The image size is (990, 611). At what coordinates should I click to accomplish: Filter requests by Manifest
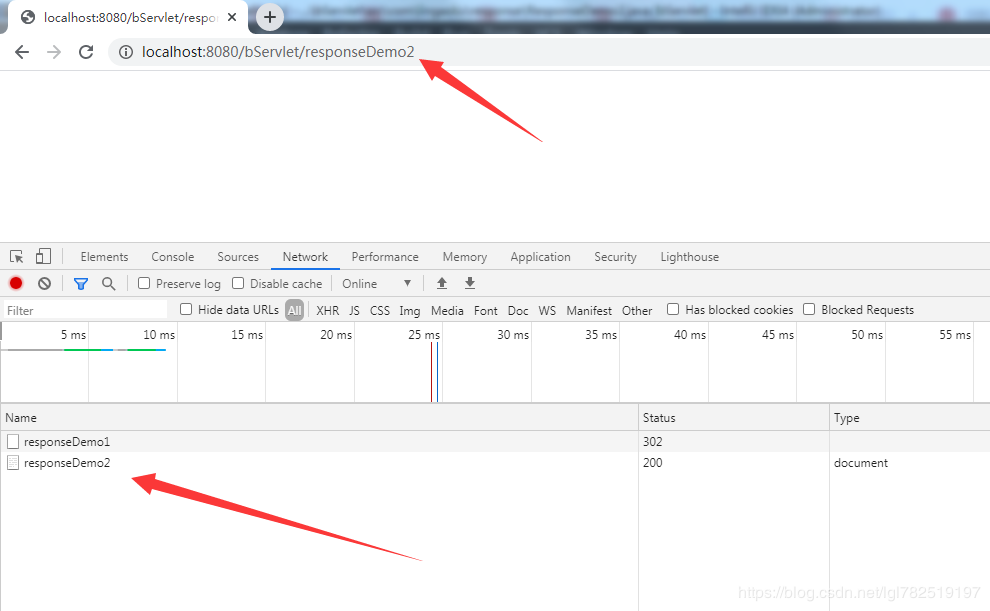click(589, 311)
